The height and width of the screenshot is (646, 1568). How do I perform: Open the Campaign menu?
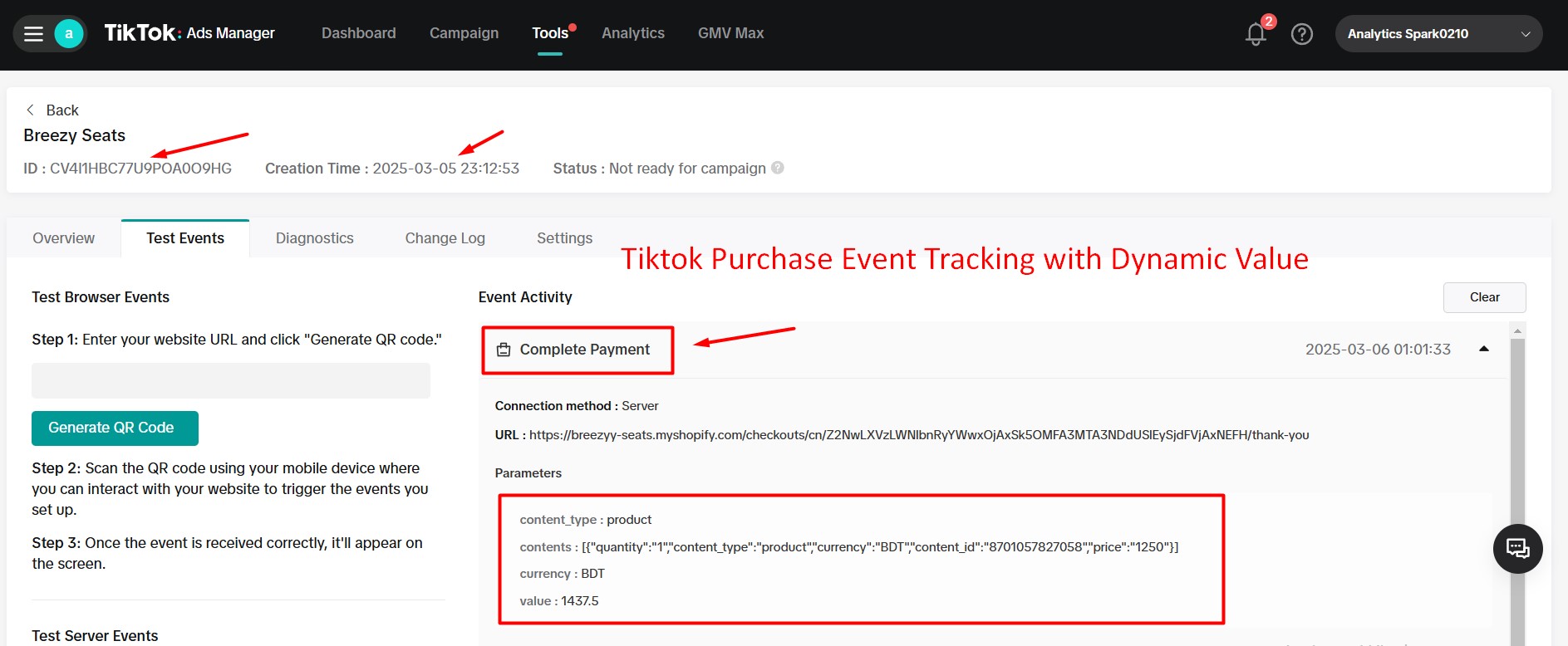[x=464, y=33]
